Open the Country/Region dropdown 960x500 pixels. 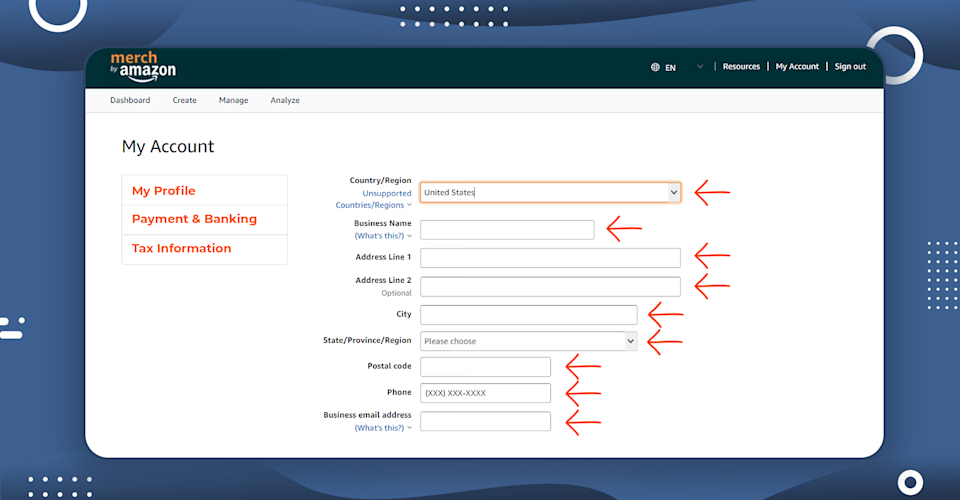tap(550, 192)
